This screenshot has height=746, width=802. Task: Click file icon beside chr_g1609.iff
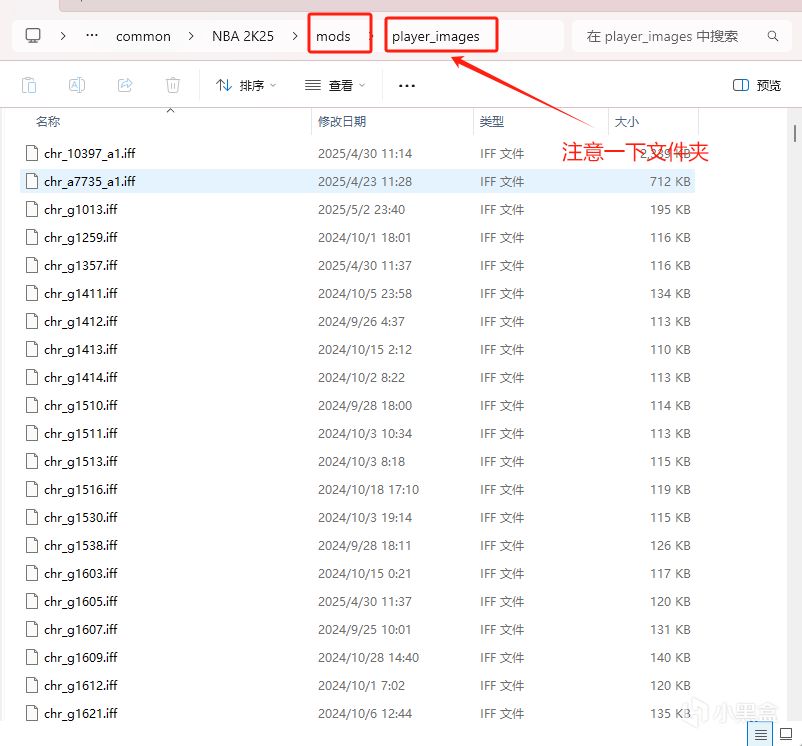32,658
